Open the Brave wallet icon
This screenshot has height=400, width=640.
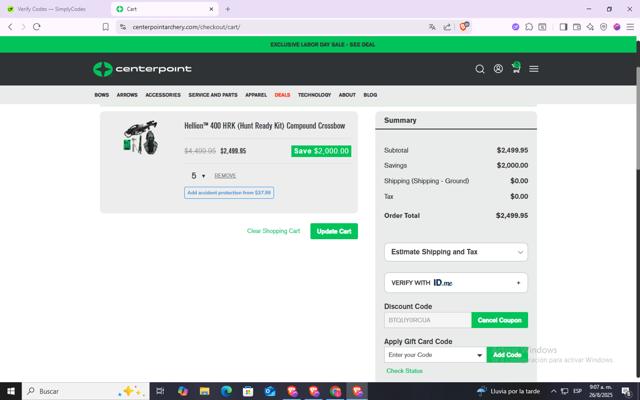[577, 27]
